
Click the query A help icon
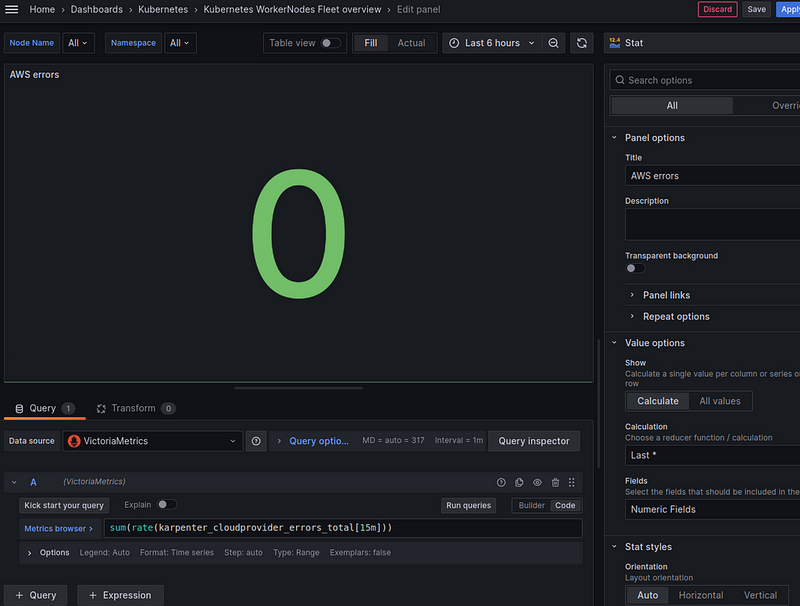(x=501, y=482)
